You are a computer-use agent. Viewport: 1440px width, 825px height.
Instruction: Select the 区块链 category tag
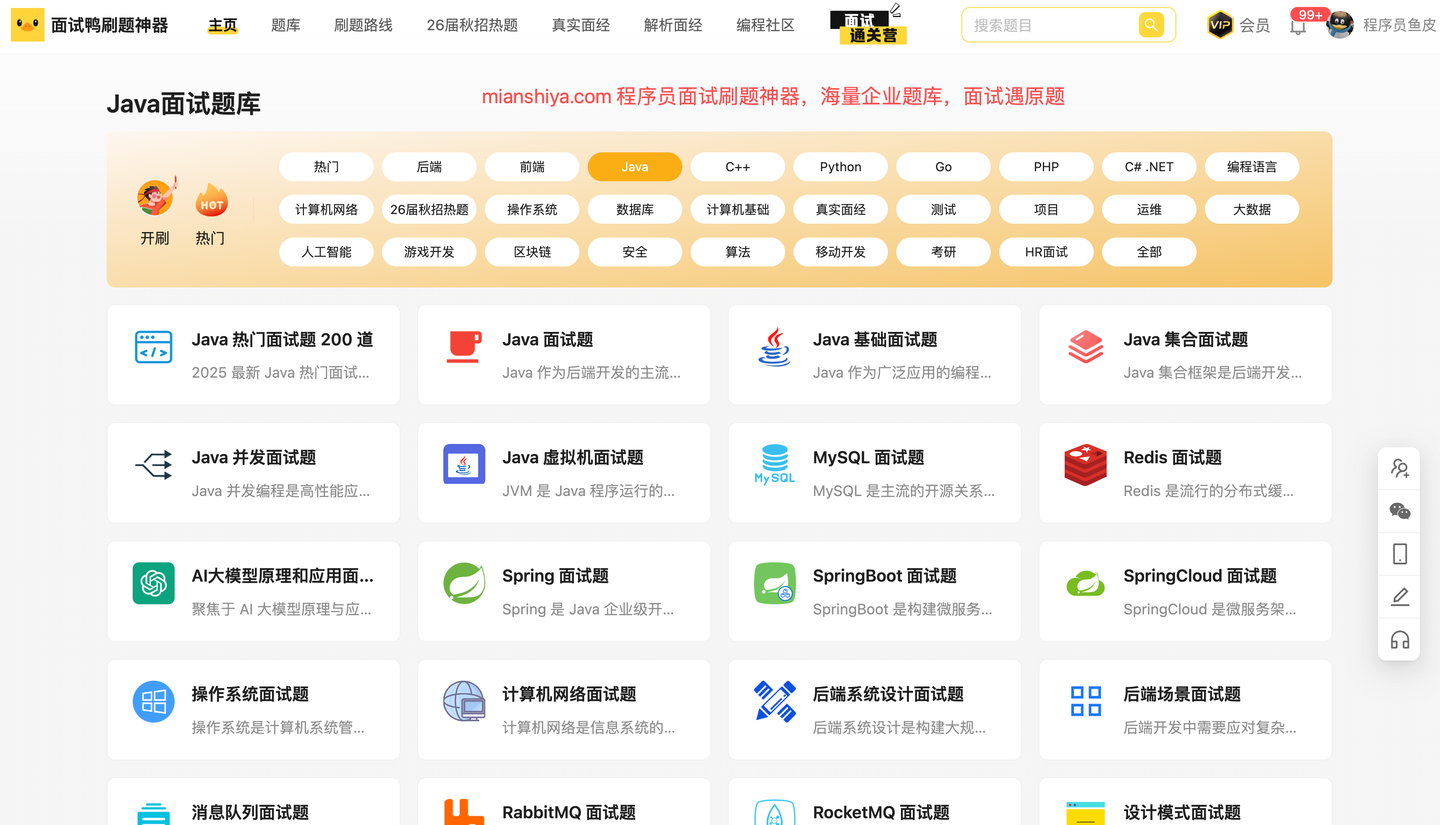point(532,252)
